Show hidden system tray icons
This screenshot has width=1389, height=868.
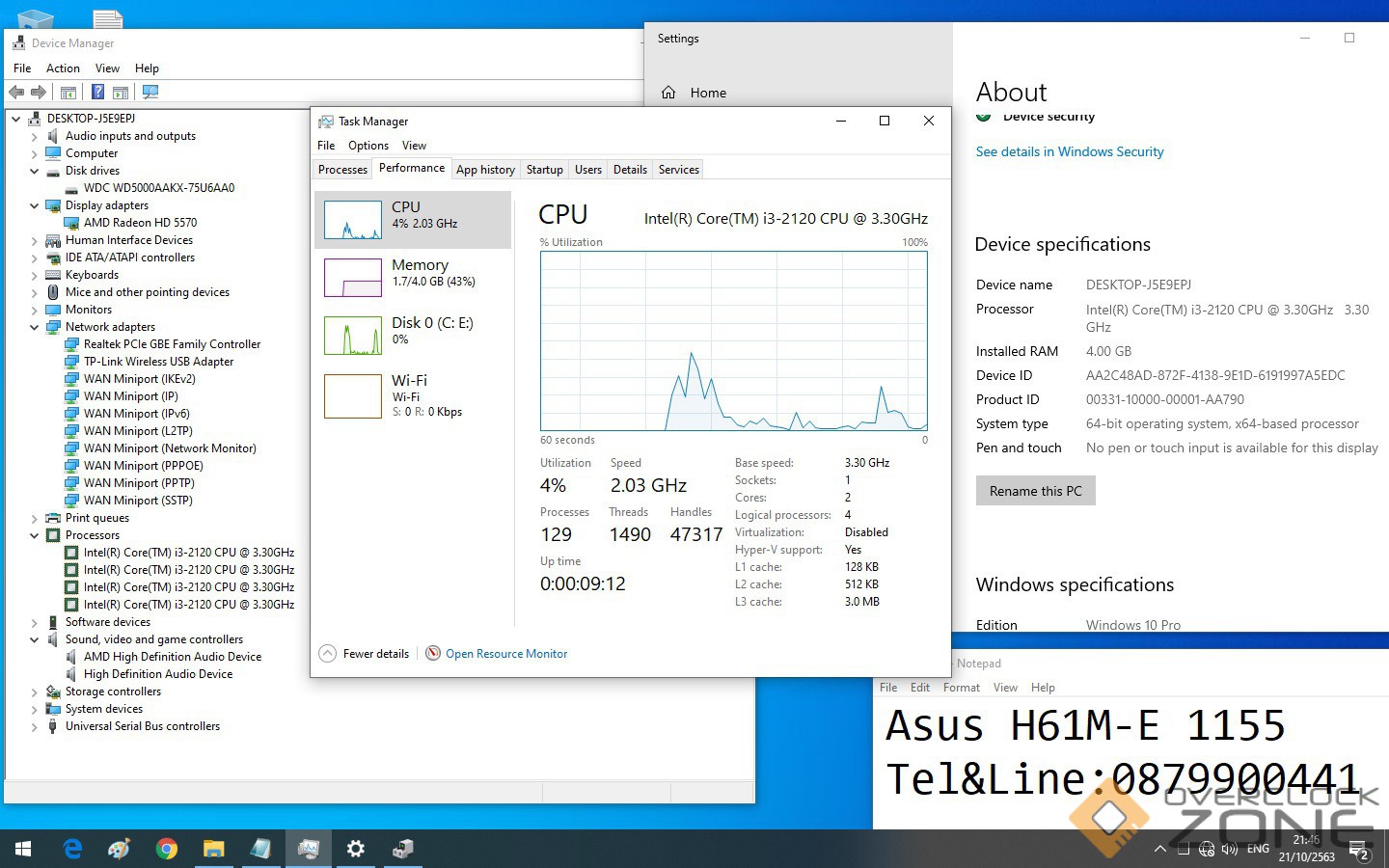1159,850
